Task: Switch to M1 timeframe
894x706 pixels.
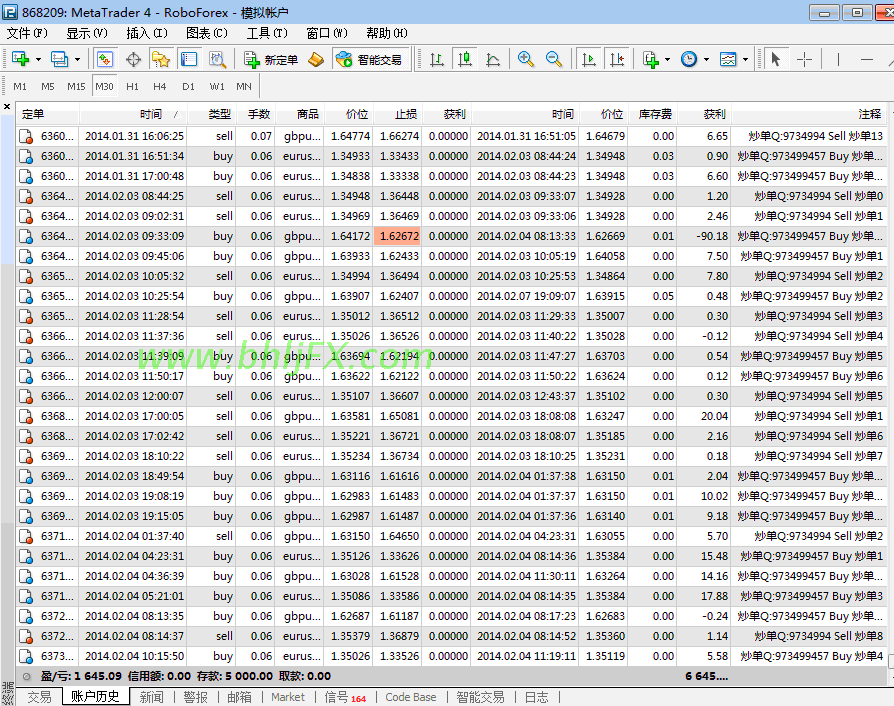Action: [x=20, y=86]
